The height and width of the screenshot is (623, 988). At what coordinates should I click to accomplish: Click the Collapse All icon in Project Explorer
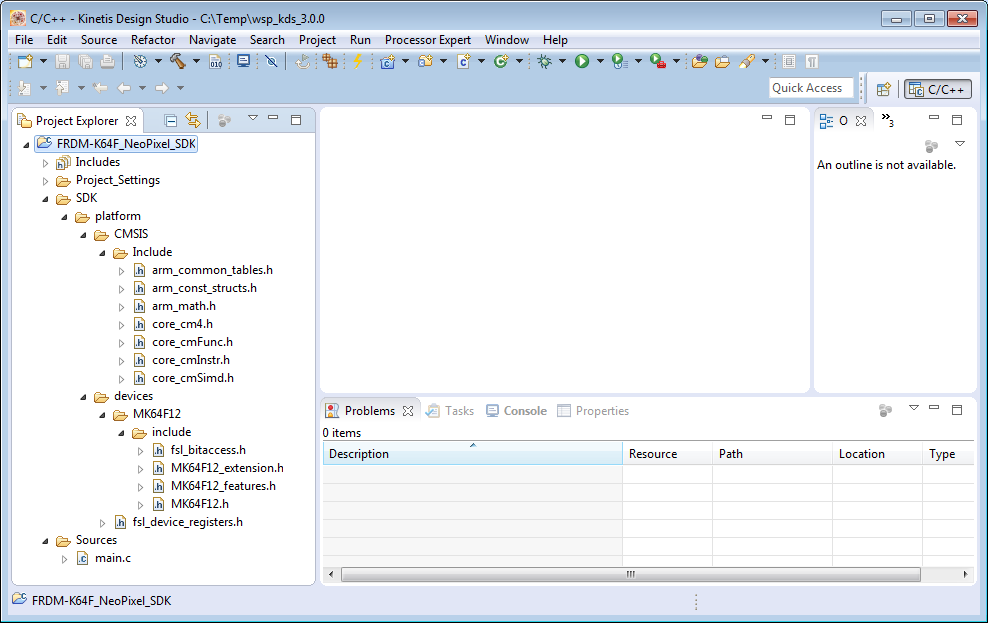pyautogui.click(x=171, y=120)
